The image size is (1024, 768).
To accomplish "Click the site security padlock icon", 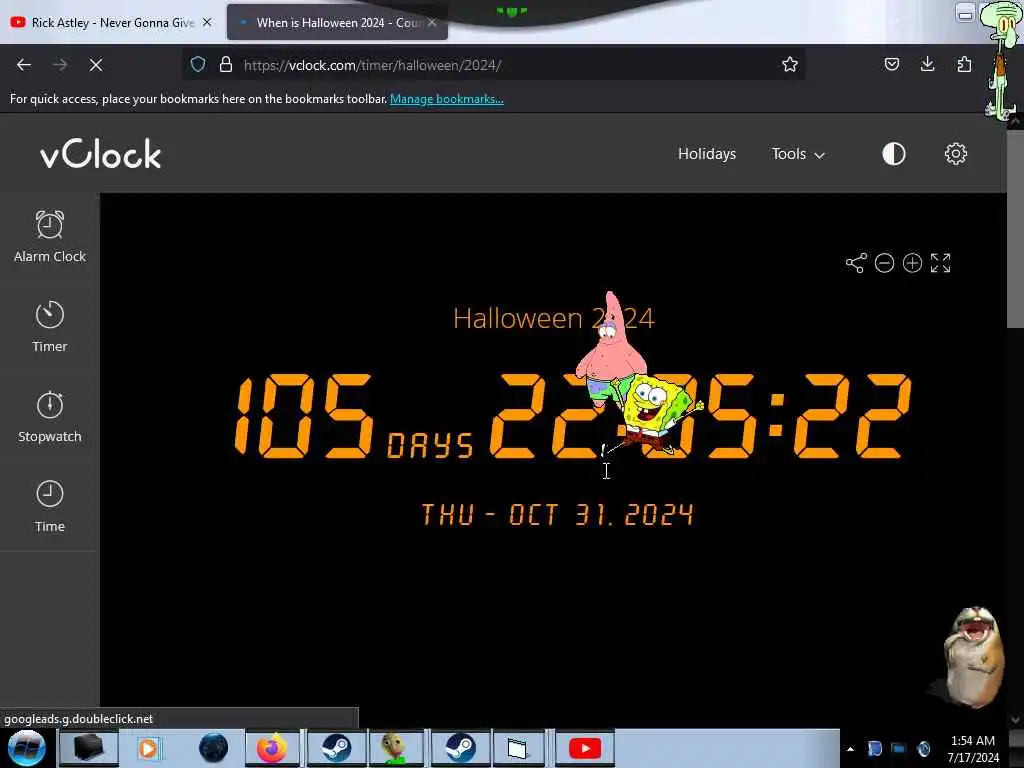I will 226,65.
